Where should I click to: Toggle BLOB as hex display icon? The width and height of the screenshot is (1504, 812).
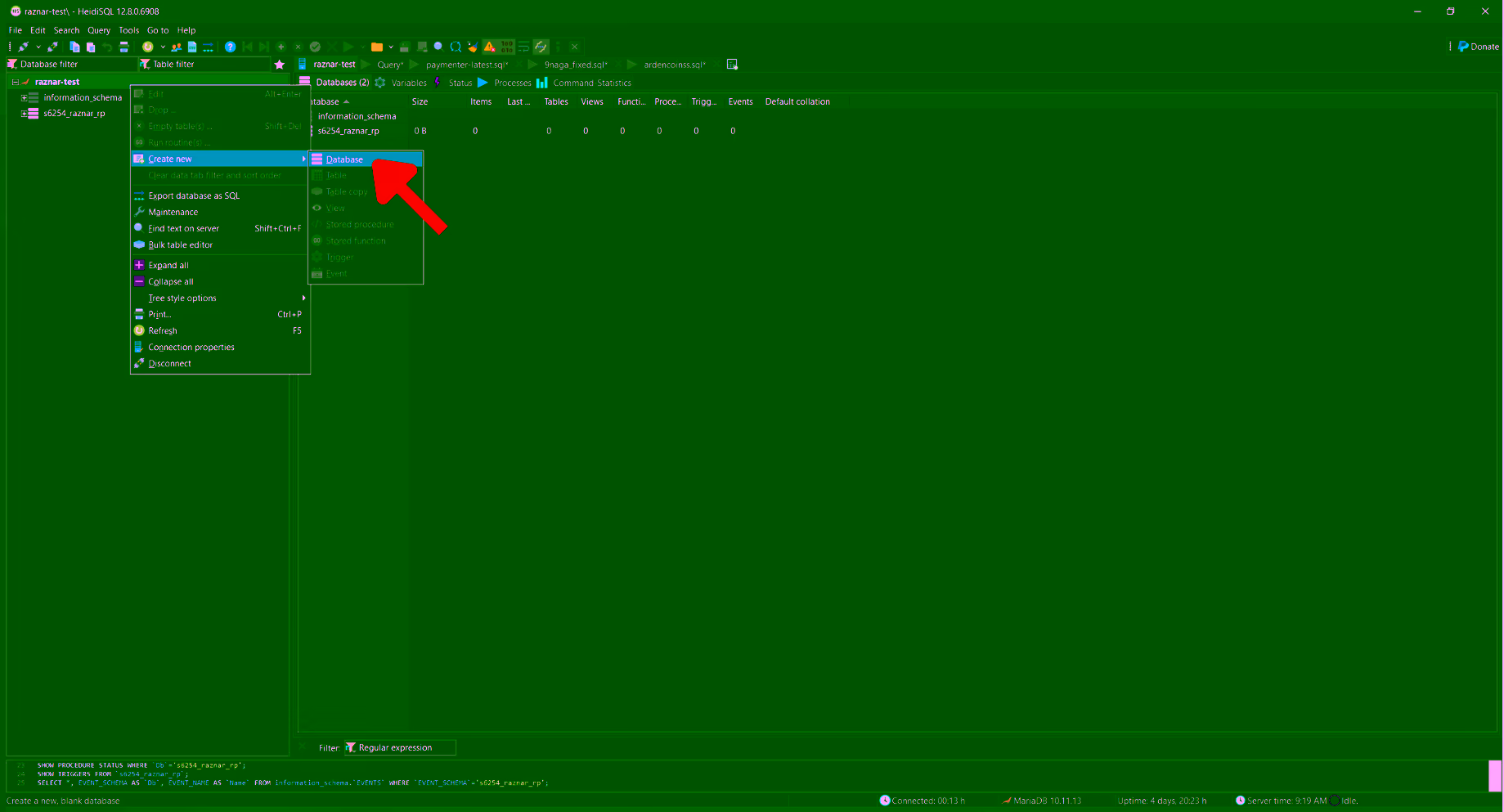point(506,47)
